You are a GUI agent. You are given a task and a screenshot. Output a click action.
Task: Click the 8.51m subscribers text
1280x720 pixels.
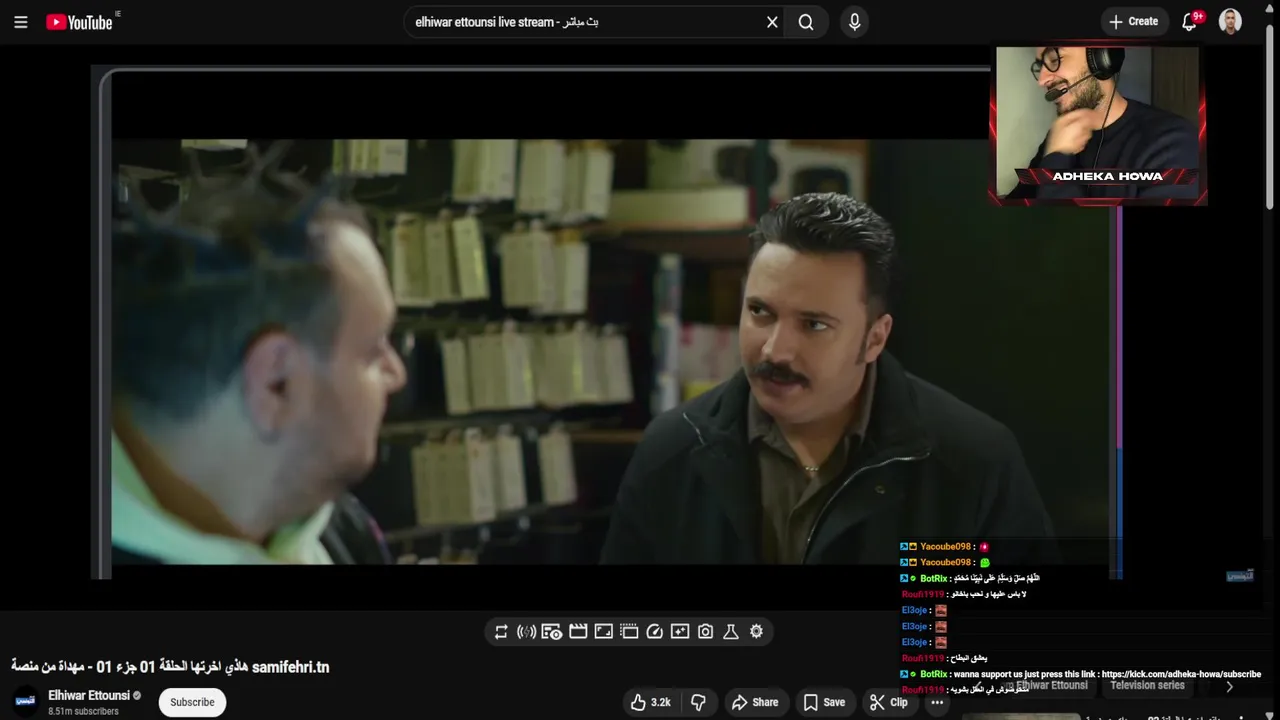[x=84, y=711]
